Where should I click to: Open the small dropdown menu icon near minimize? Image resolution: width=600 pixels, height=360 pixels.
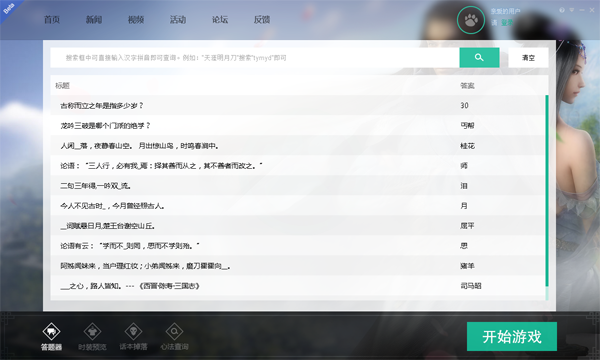point(572,10)
